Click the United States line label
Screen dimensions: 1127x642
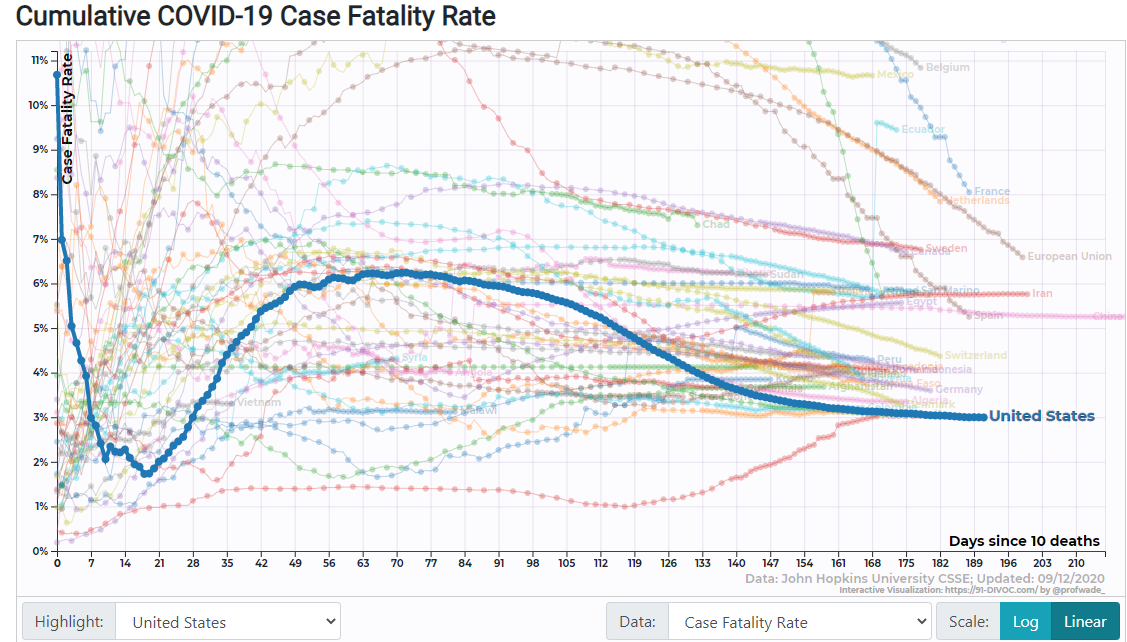[1041, 417]
